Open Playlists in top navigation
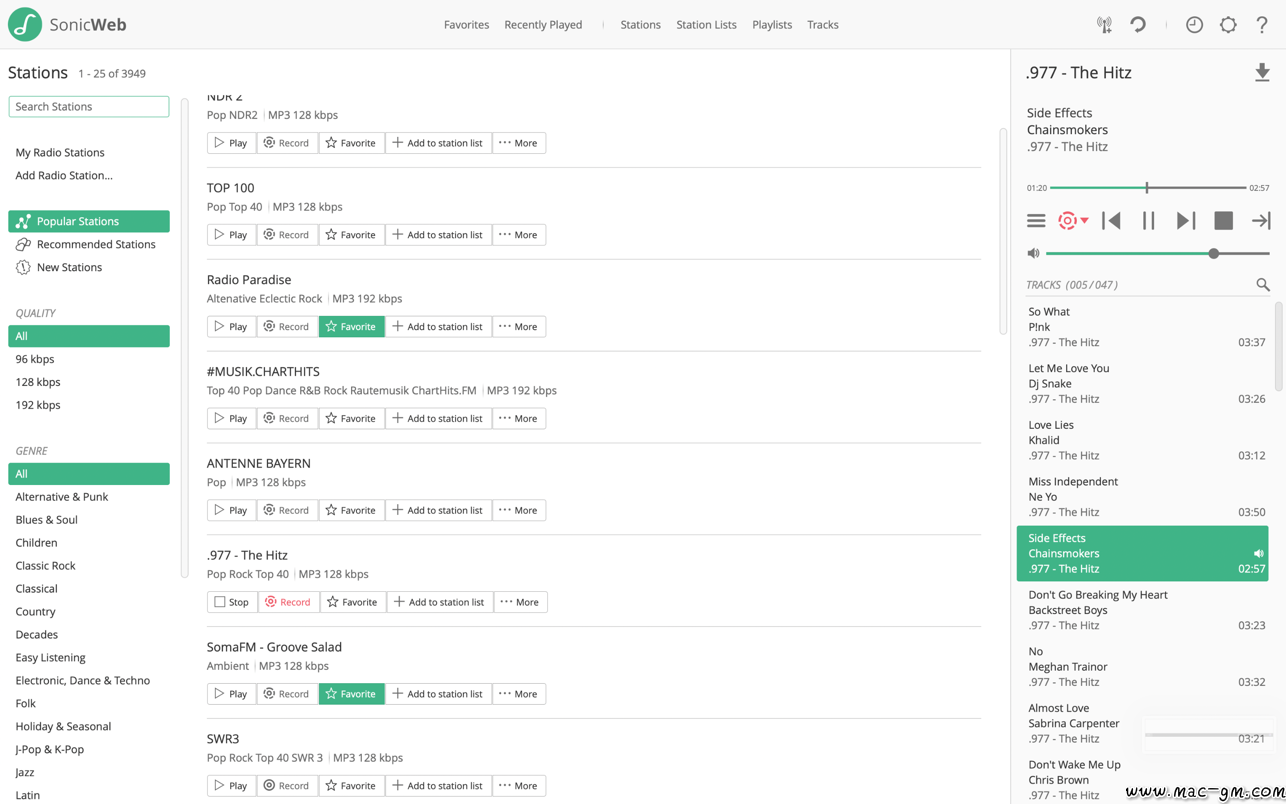 tap(772, 25)
